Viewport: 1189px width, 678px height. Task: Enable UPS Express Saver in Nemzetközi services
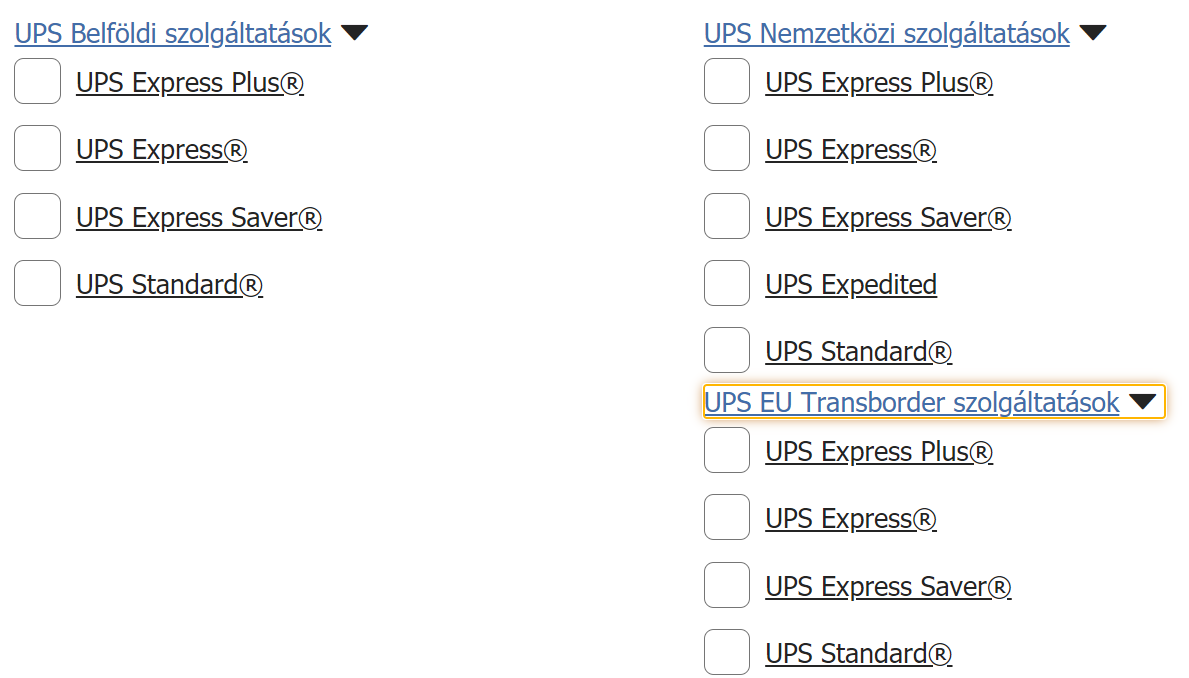[727, 217]
